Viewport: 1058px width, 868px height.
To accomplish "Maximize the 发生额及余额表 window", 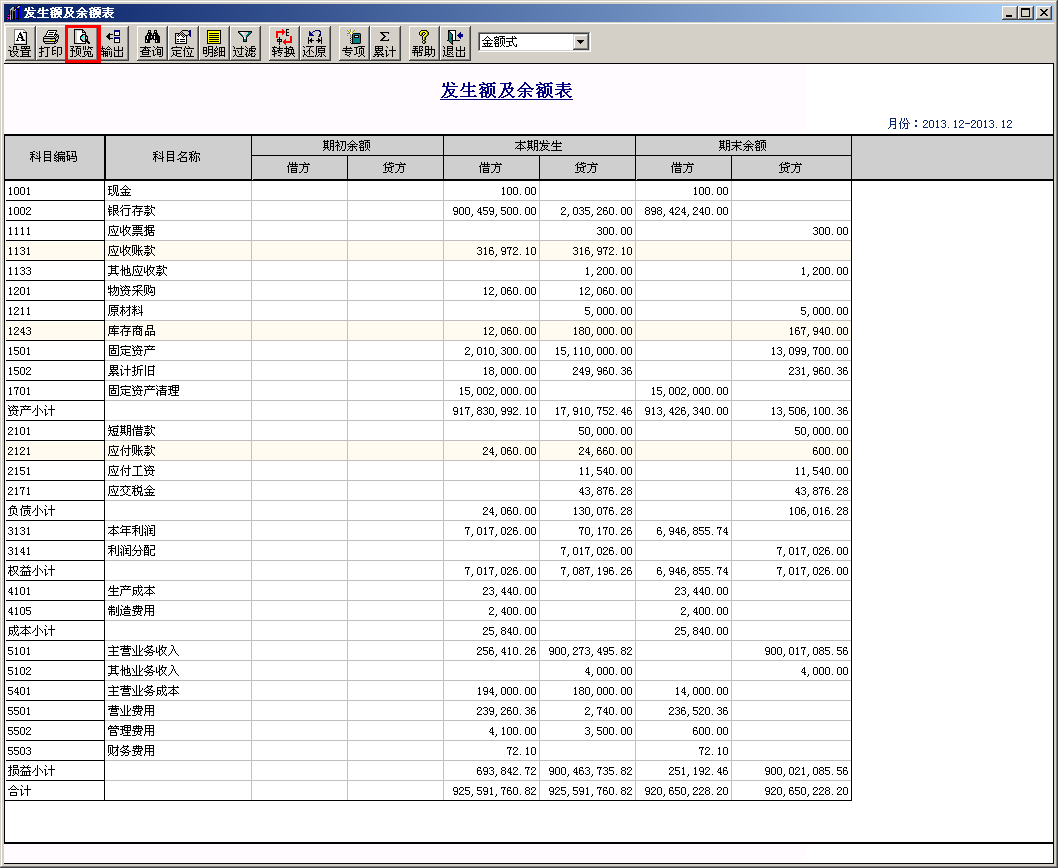I will click(1026, 12).
